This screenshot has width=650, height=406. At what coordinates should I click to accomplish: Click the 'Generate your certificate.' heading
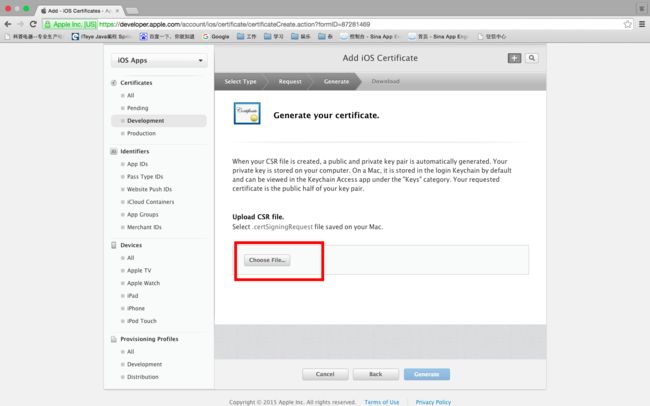(x=326, y=115)
